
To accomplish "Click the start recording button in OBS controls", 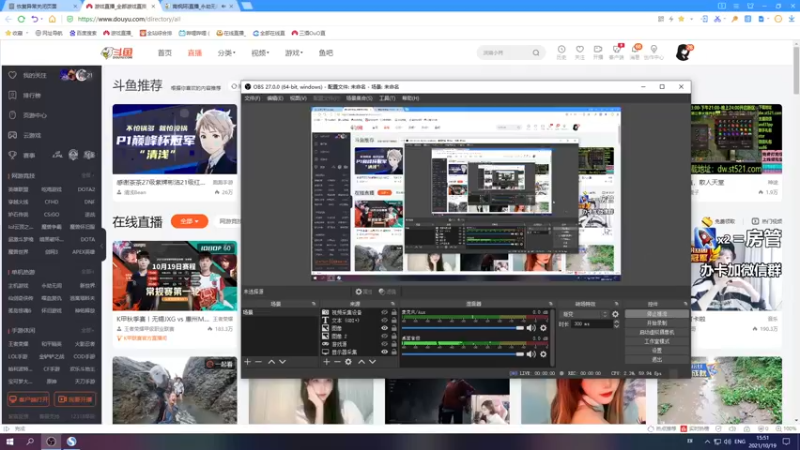I will pyautogui.click(x=657, y=323).
